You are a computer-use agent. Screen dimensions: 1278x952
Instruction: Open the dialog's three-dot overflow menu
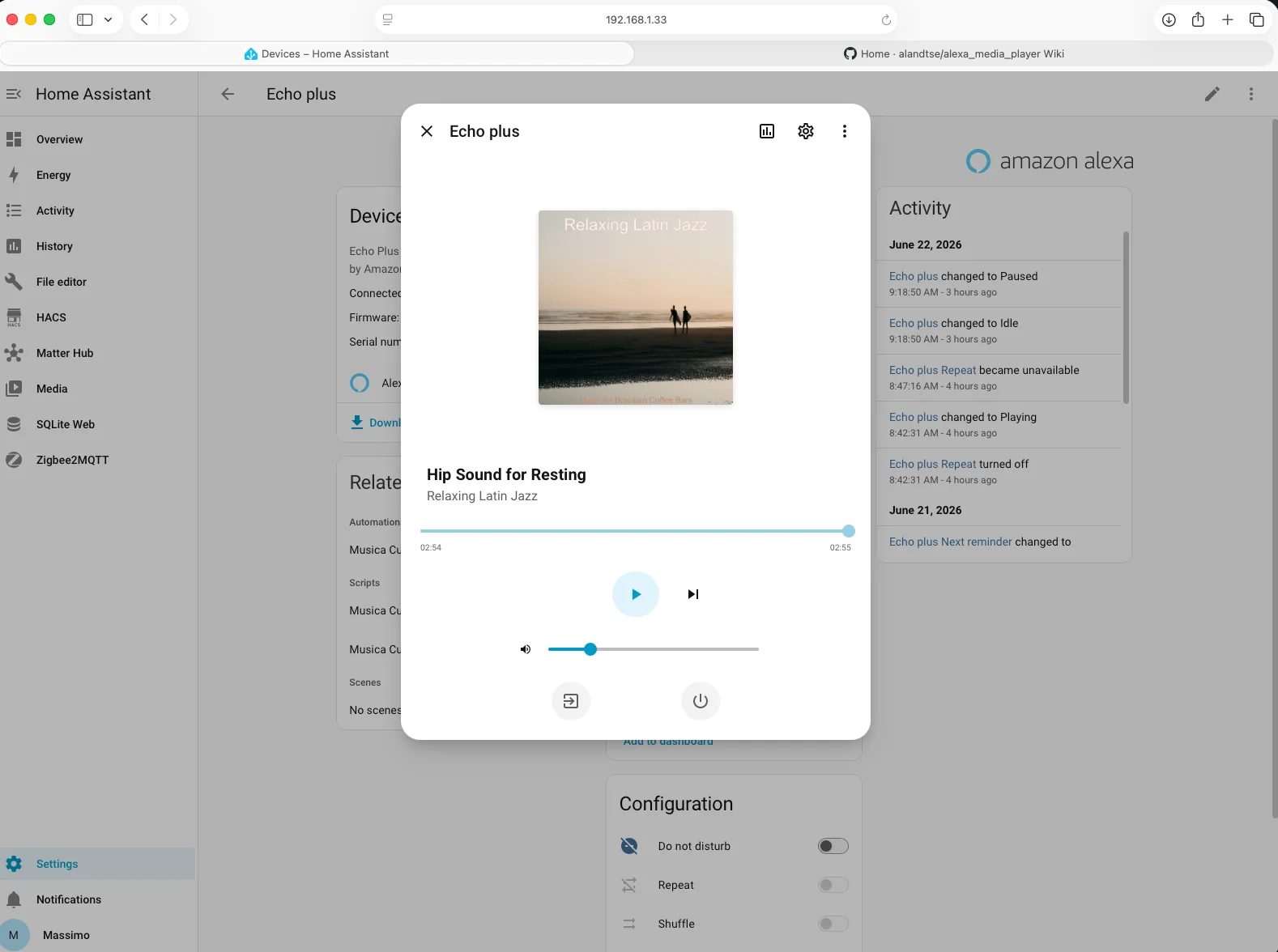pos(845,131)
